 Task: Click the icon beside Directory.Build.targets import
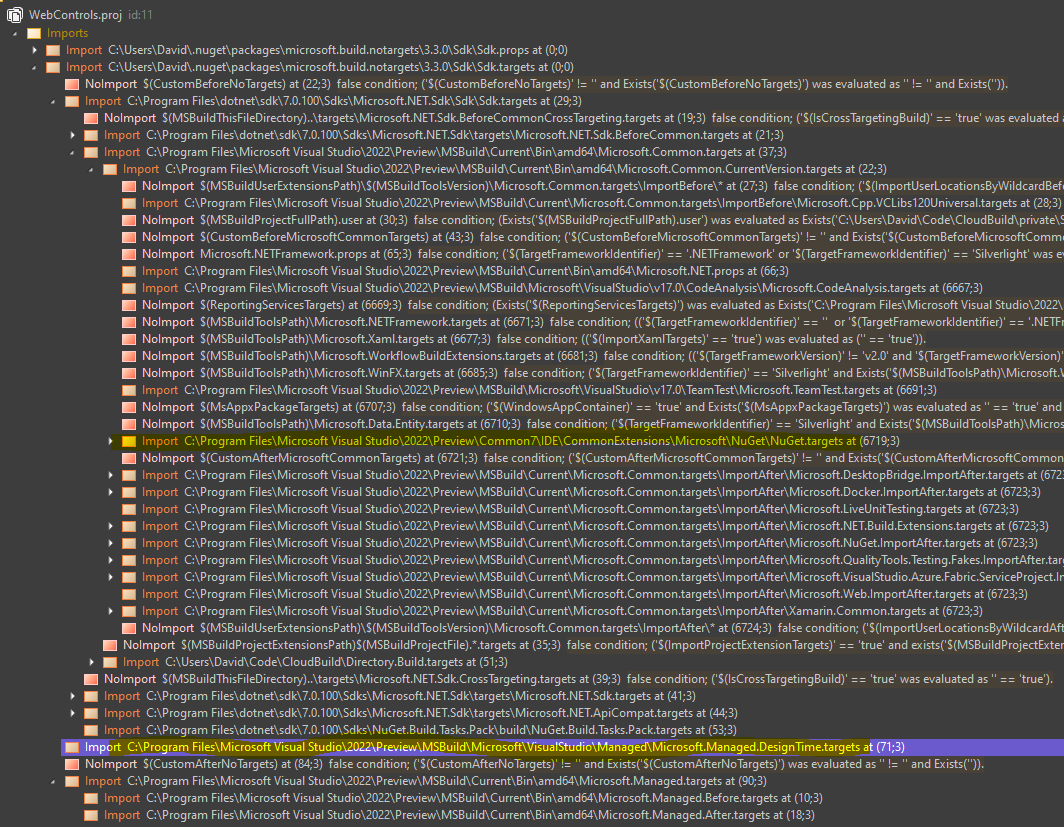[110, 661]
